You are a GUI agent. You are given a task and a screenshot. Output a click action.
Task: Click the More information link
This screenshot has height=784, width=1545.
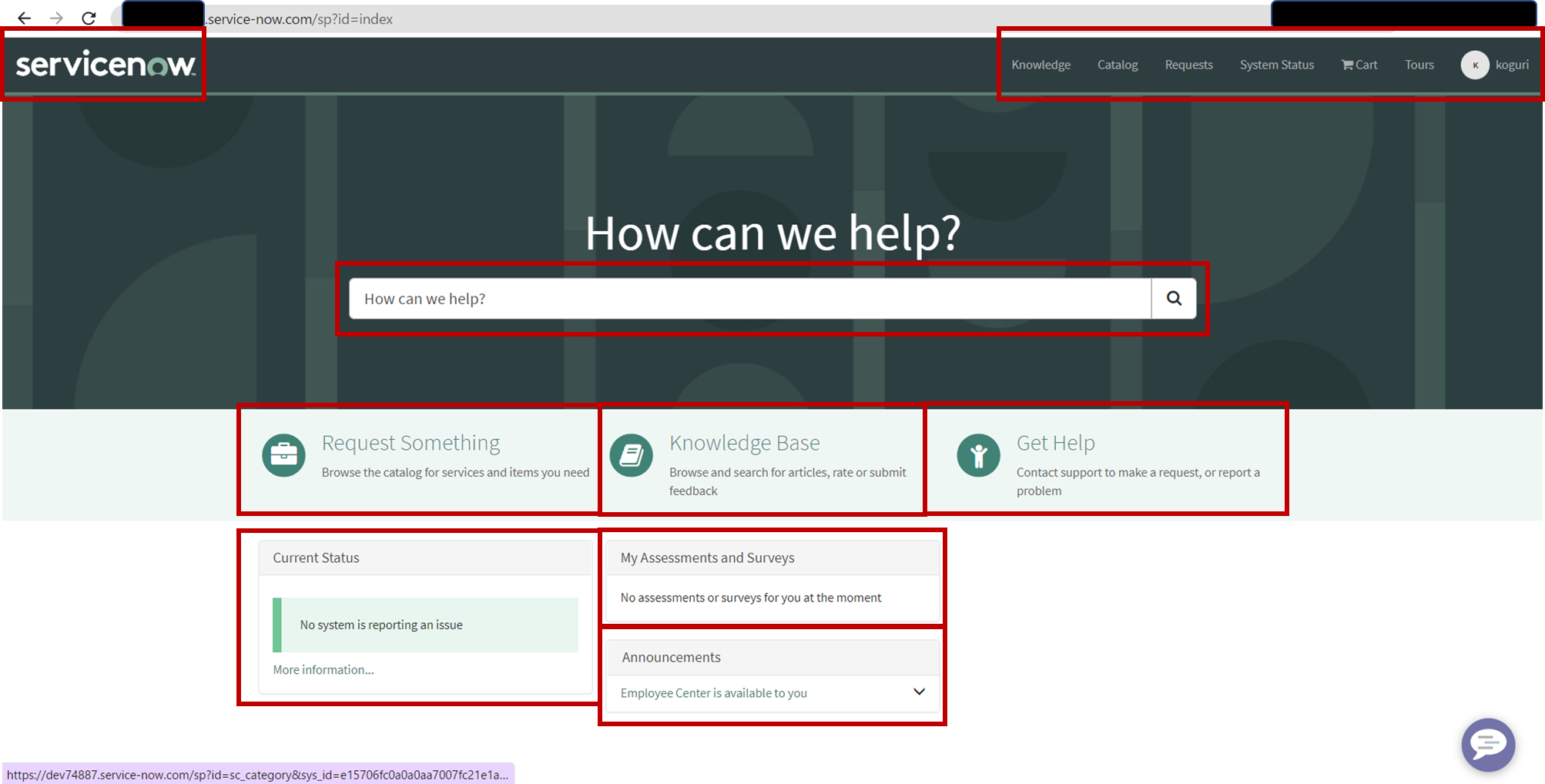[x=323, y=669]
